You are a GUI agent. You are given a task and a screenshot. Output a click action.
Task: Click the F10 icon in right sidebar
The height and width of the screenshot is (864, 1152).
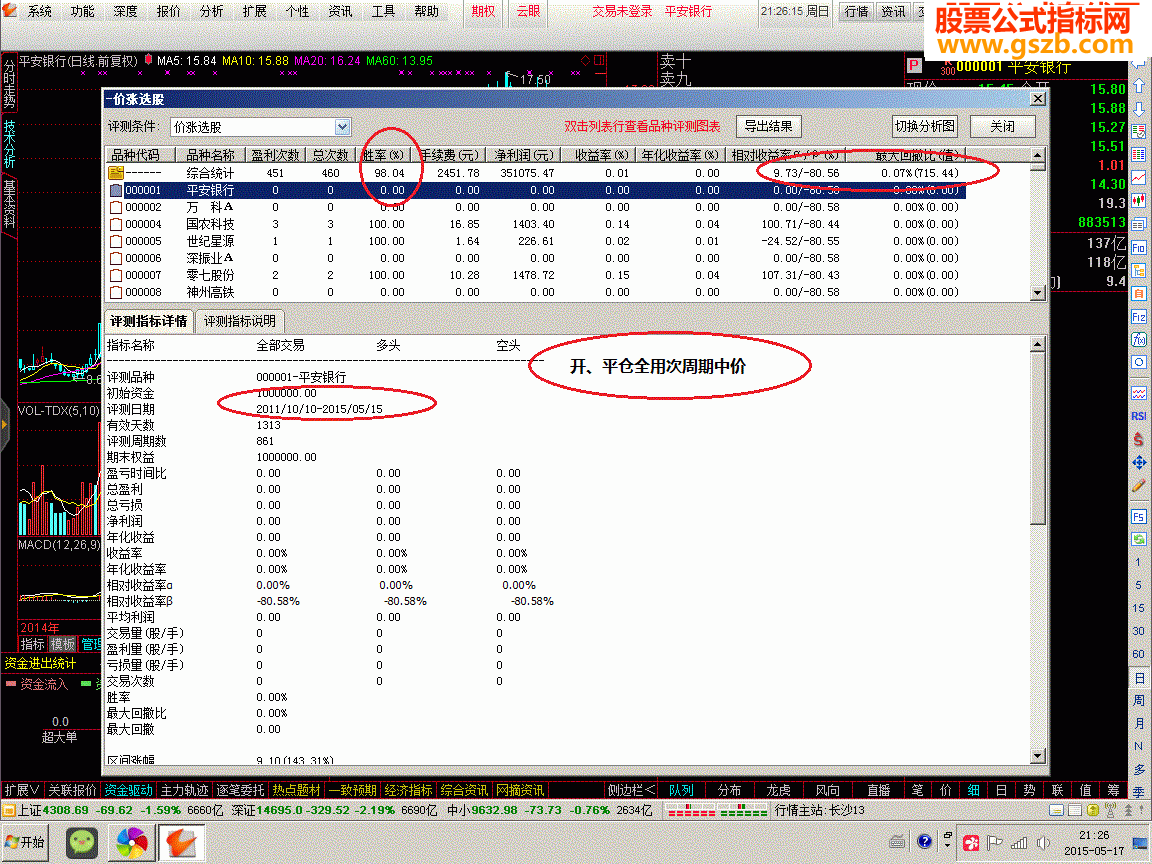pyautogui.click(x=1139, y=248)
